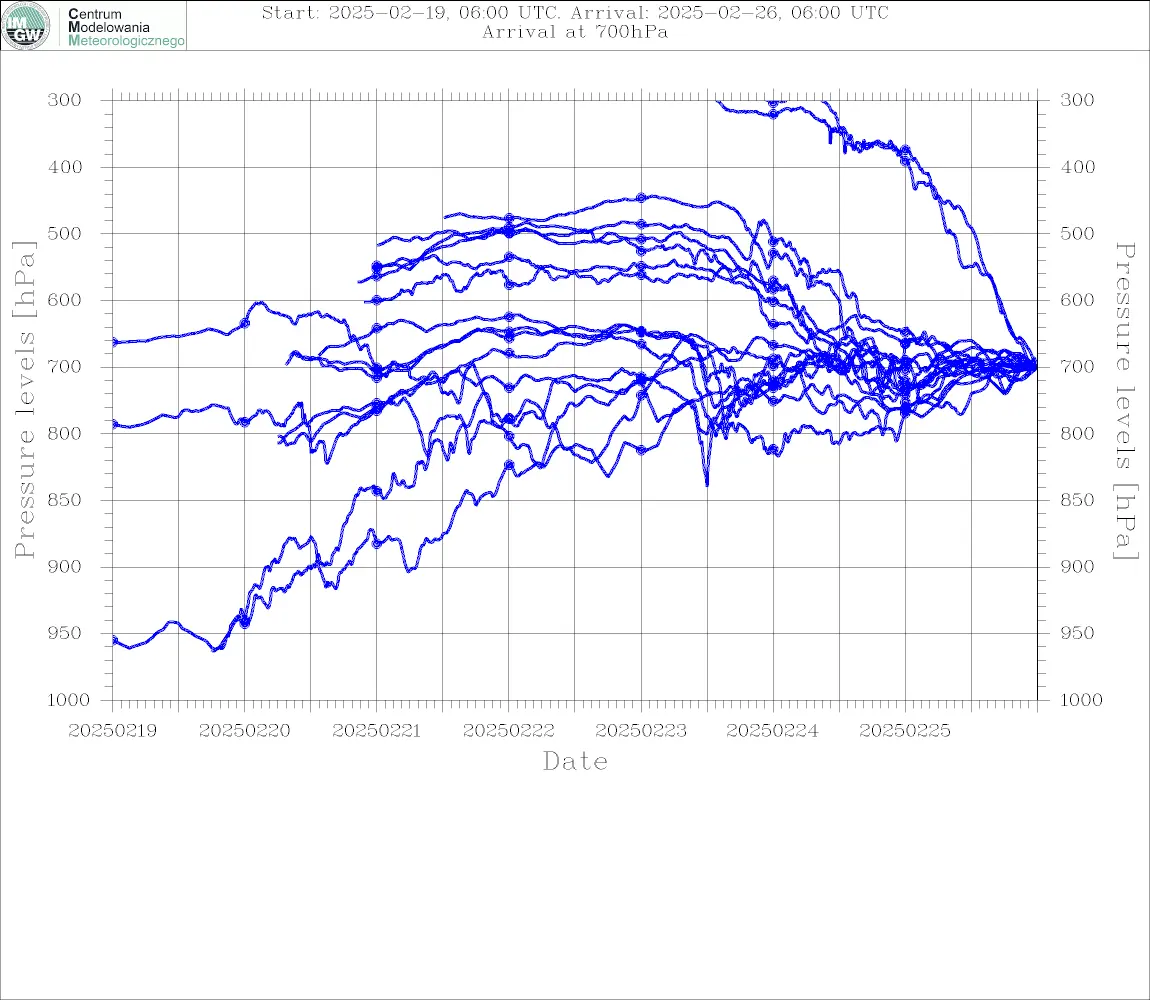1150x1000 pixels.
Task: Click the trajectory convergence point at 700 hPa
Action: [x=1036, y=365]
